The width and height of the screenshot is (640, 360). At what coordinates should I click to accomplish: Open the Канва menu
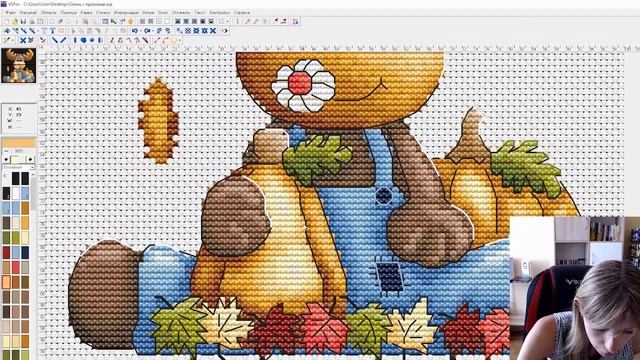point(86,13)
